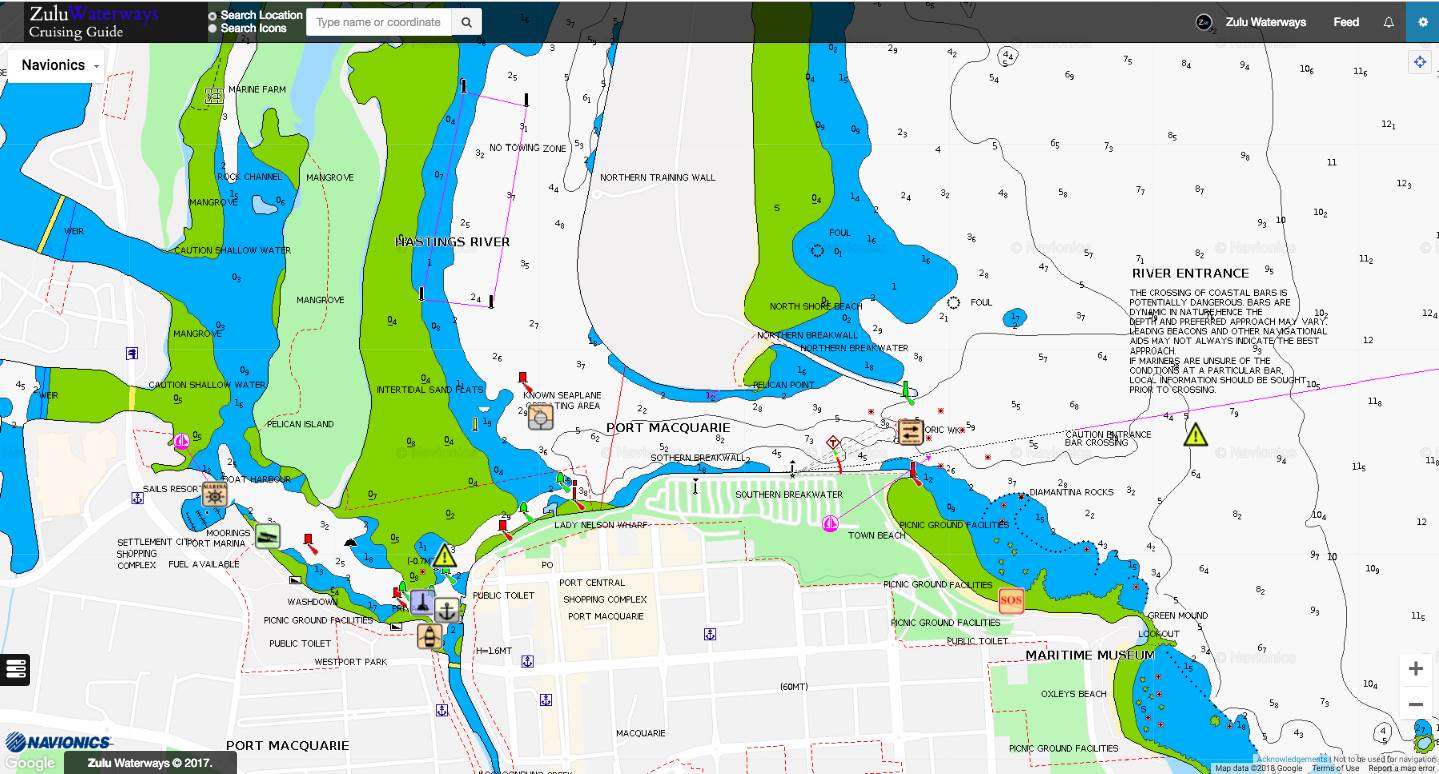Click the anchor anchorage marker icon
This screenshot has height=774, width=1439.
click(448, 609)
